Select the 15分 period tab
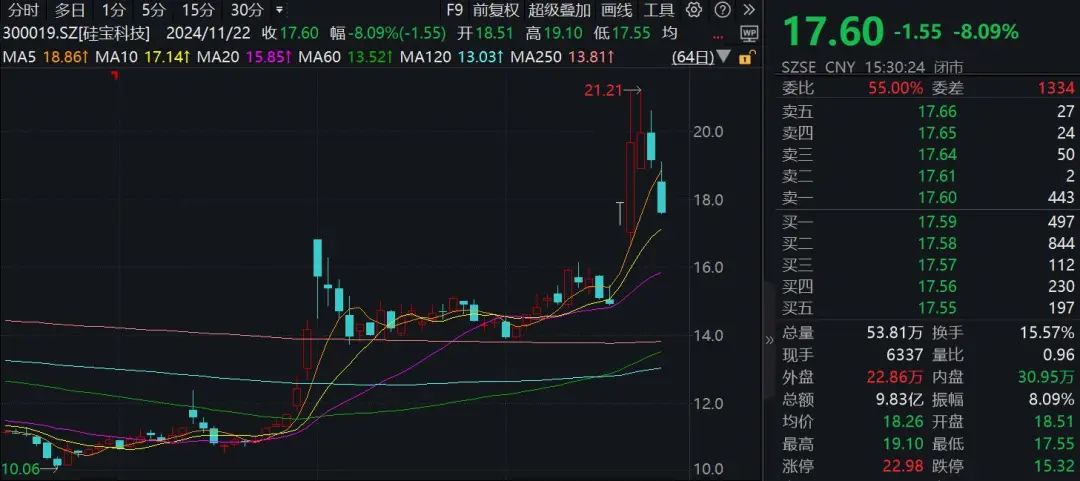The image size is (1080, 481). tap(198, 10)
